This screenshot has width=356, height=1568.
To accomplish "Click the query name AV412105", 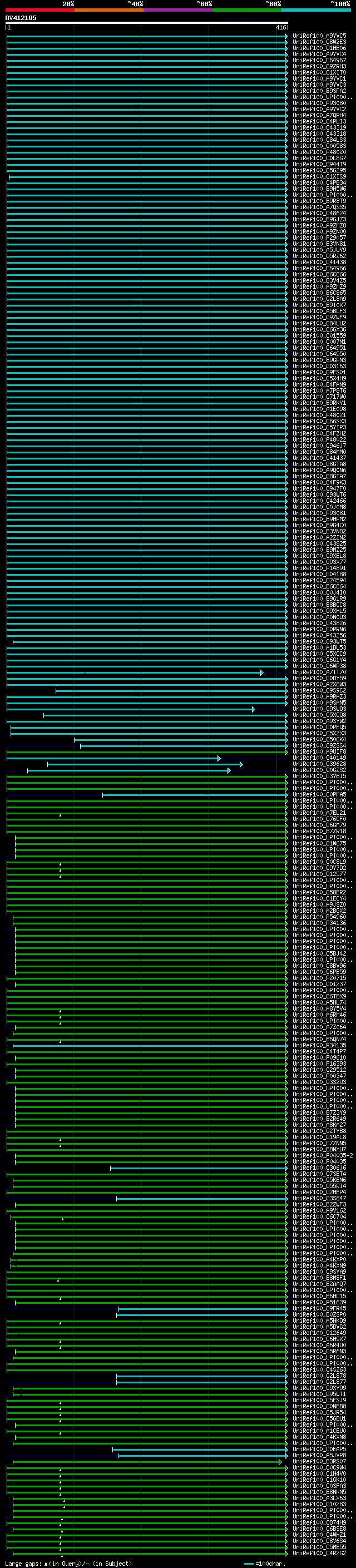I will (x=21, y=18).
